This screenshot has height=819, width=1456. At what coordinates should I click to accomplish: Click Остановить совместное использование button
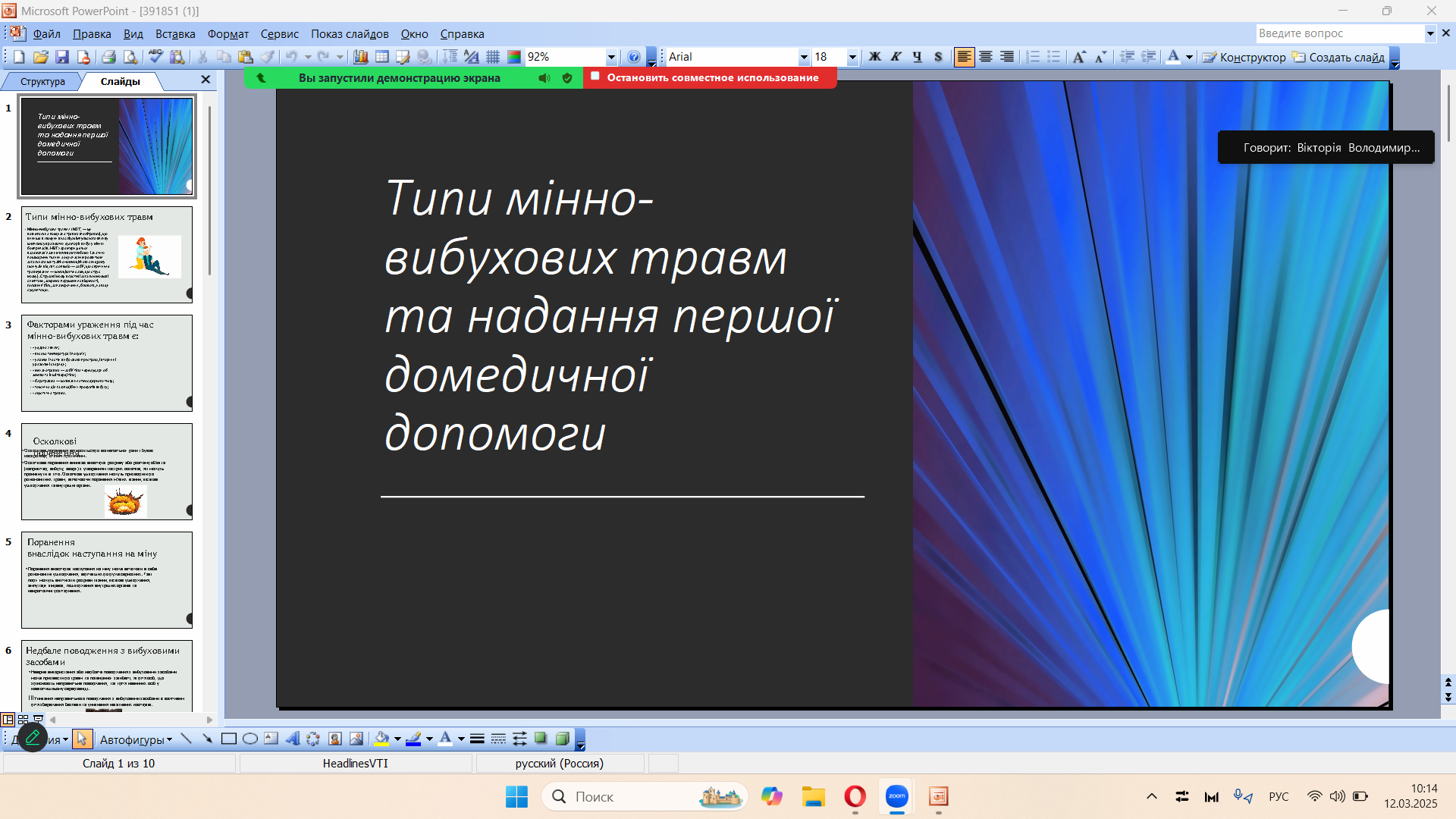[x=711, y=77]
